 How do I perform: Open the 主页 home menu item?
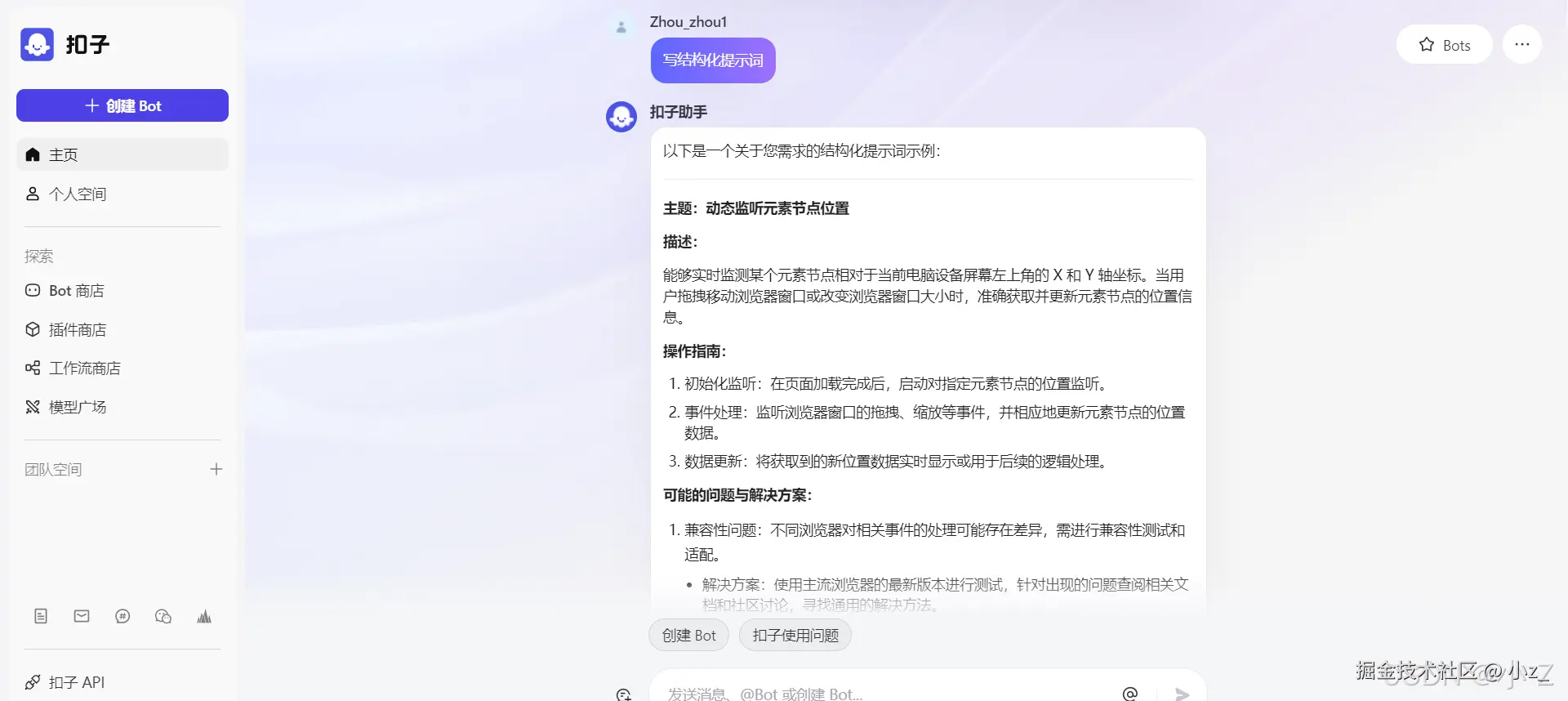tap(122, 154)
